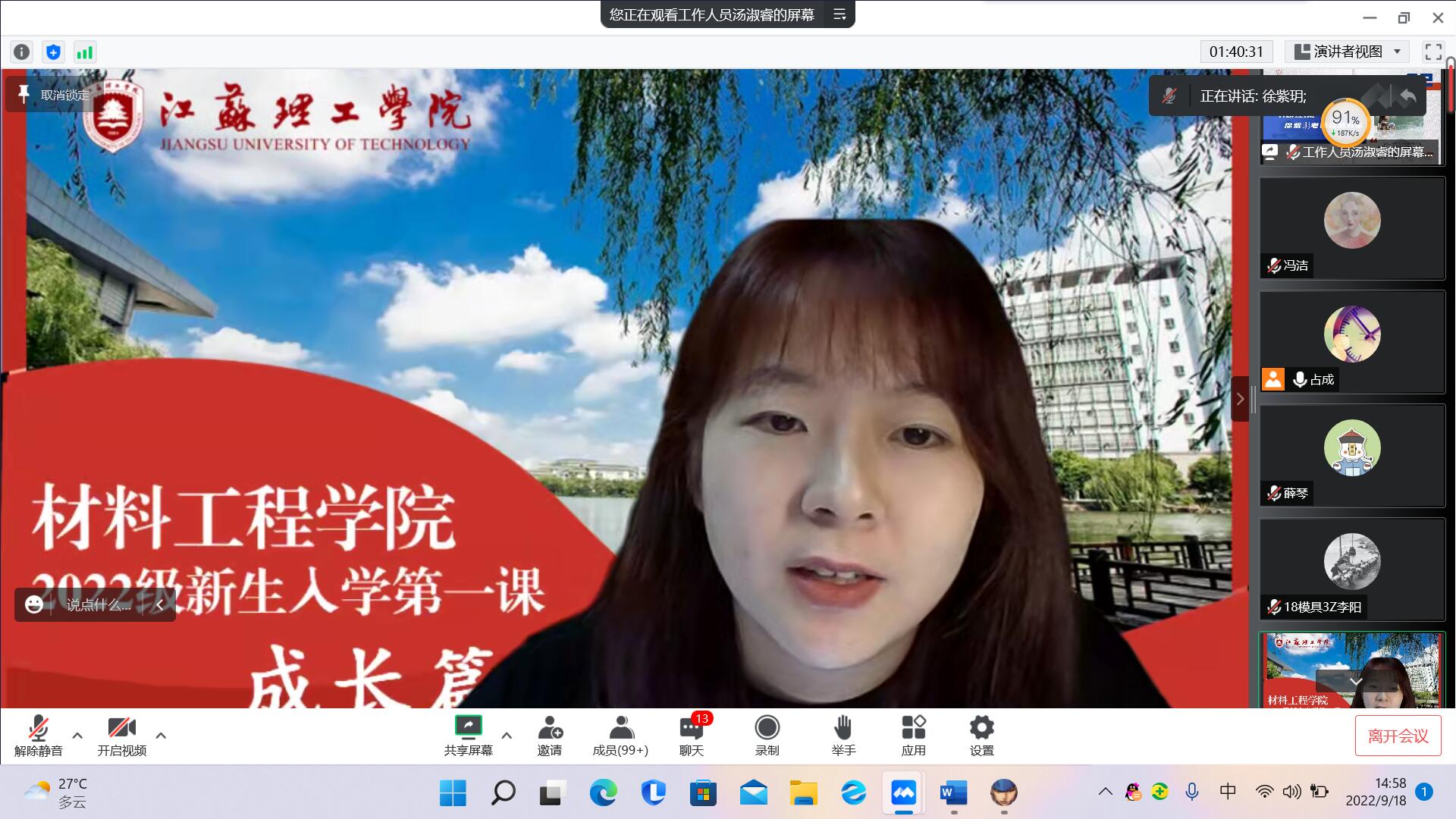
Task: Expand audio options arrow beside microphone
Action: pos(77,735)
